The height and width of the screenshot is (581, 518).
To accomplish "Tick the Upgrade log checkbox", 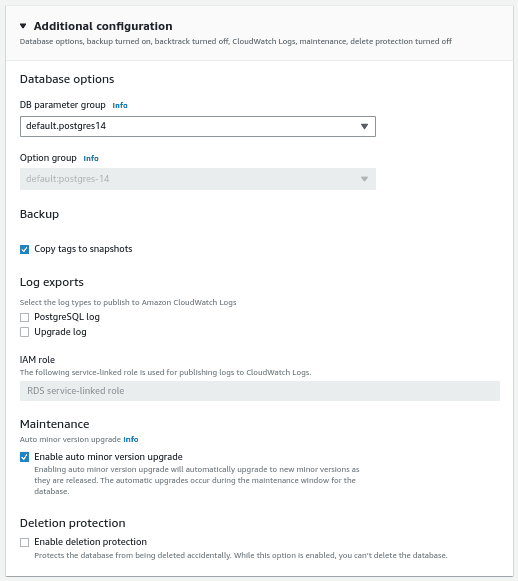I will (x=24, y=332).
